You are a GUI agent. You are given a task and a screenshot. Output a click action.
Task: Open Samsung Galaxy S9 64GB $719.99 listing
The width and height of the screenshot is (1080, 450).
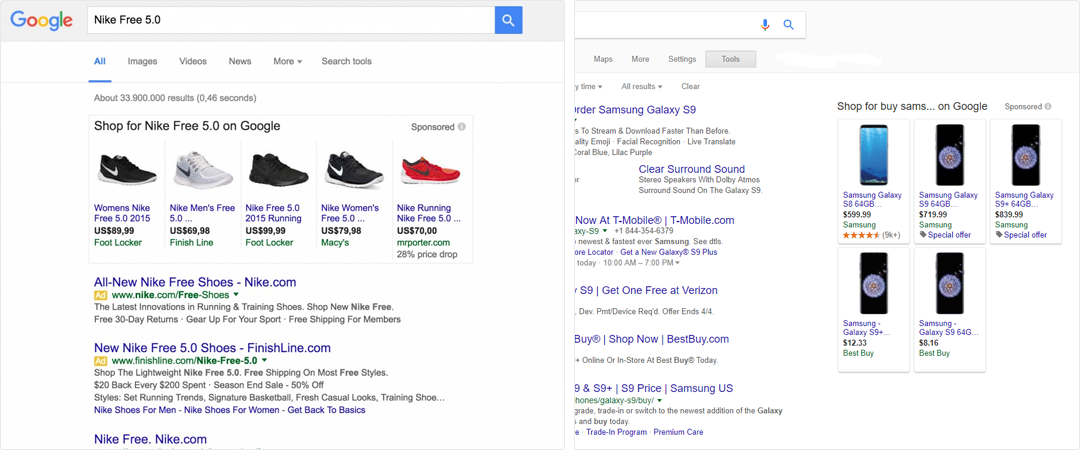point(948,200)
